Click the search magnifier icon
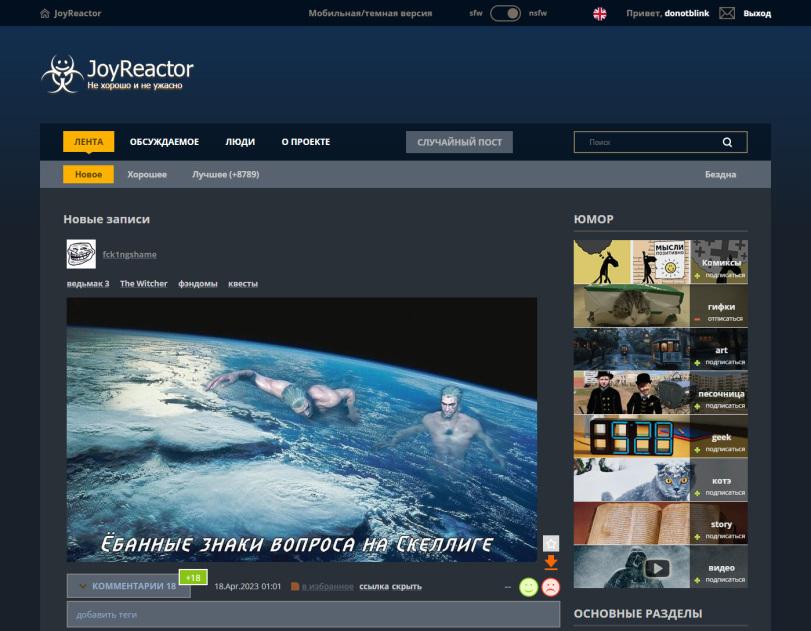 pyautogui.click(x=727, y=142)
